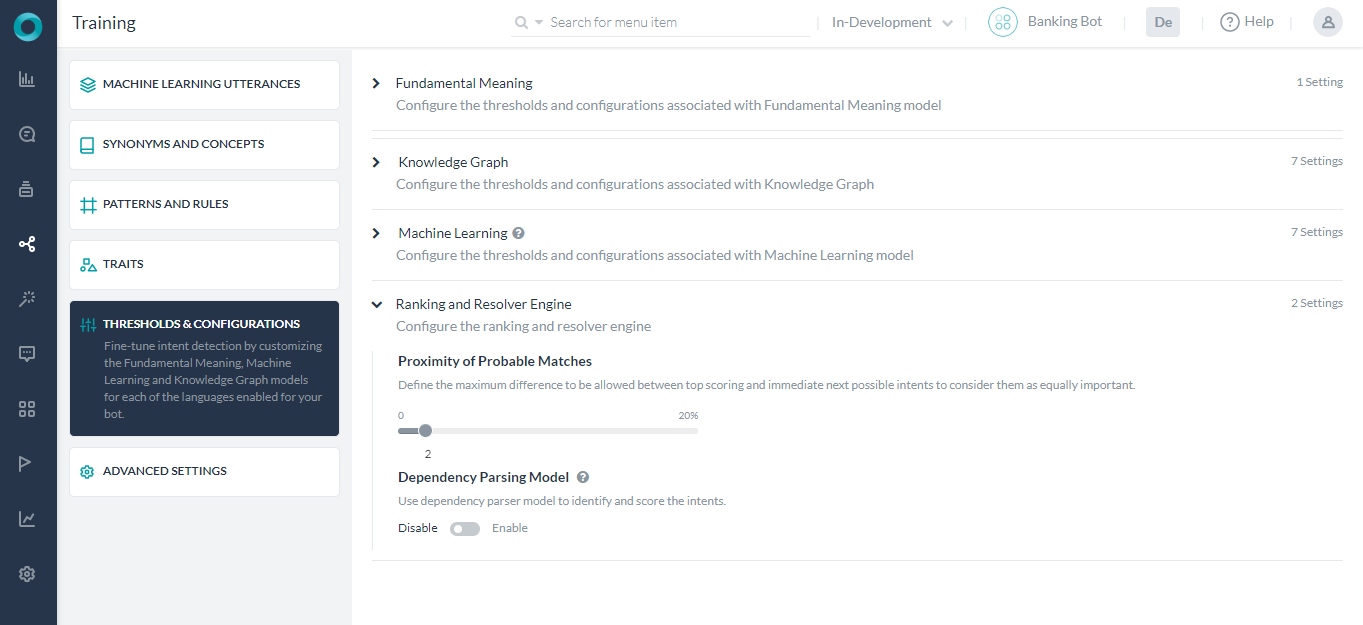Viewport: 1363px width, 625px height.
Task: Open Machine Learning Utterances tab
Action: (x=205, y=85)
